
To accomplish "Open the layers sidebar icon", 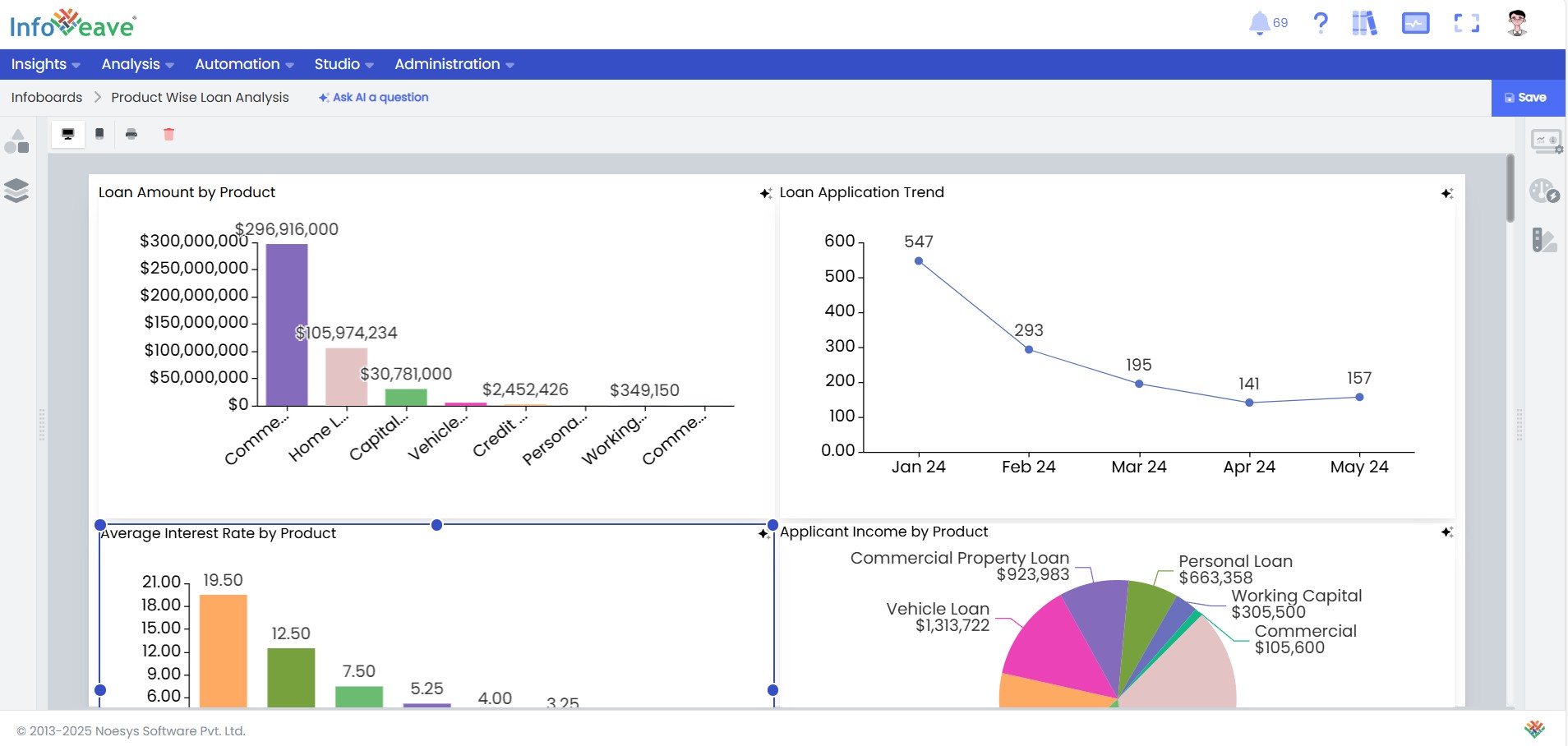I will [x=16, y=191].
